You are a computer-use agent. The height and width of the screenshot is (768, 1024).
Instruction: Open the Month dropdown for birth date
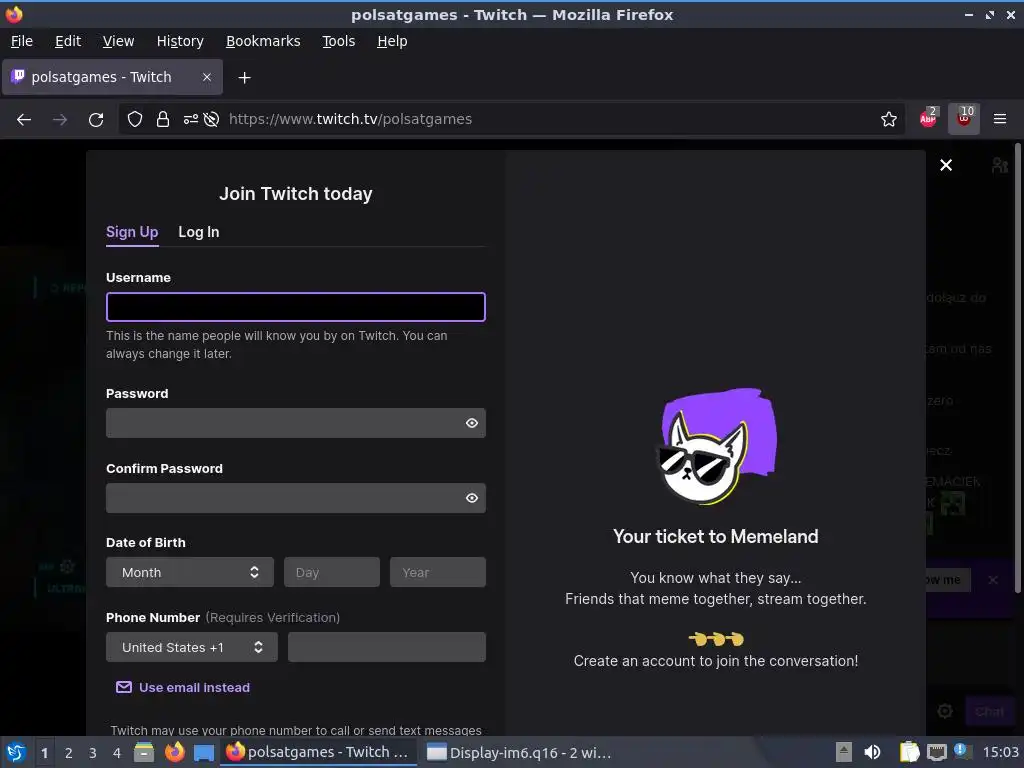coord(190,572)
